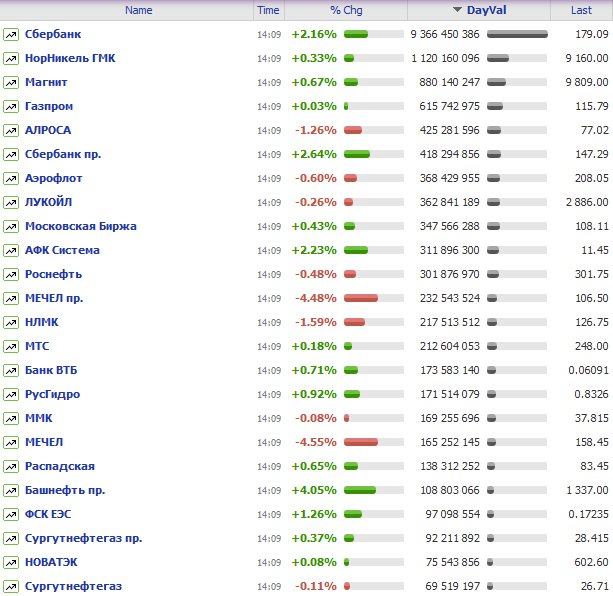Click the chart icon beside ЛУКОЙЛ
Screen dimensions: 613x596
tap(11, 202)
